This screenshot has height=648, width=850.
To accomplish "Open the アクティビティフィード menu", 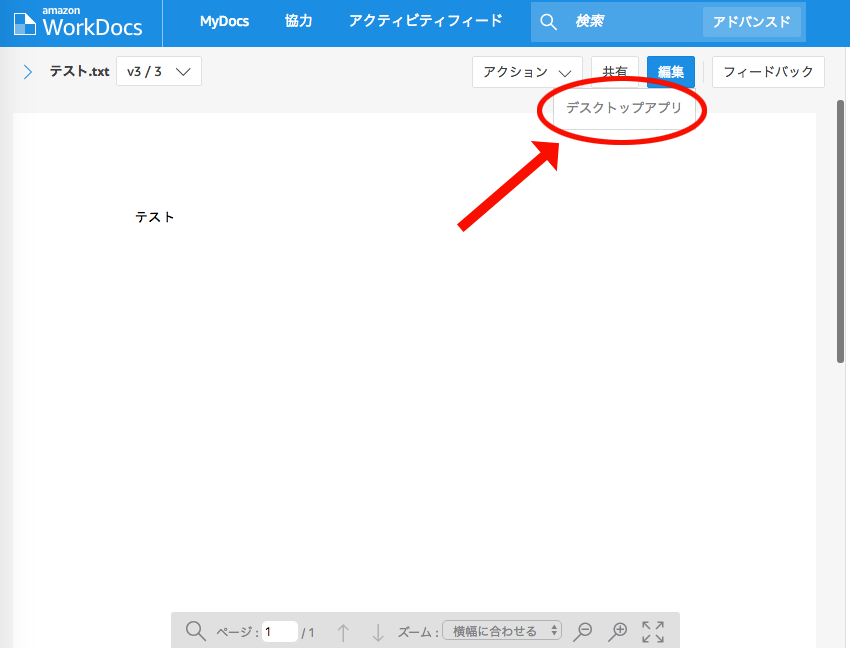I will pos(426,21).
